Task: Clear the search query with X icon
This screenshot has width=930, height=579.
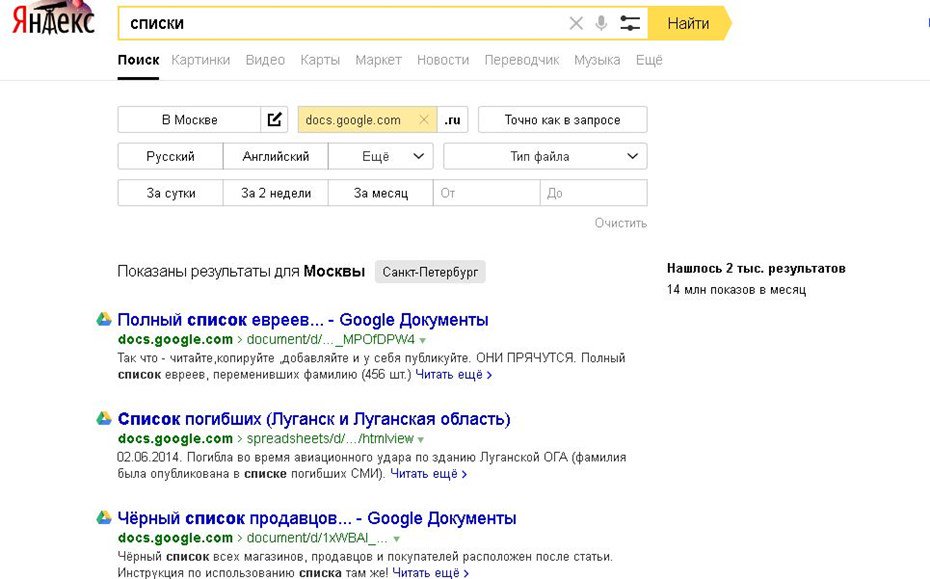Action: (x=576, y=23)
